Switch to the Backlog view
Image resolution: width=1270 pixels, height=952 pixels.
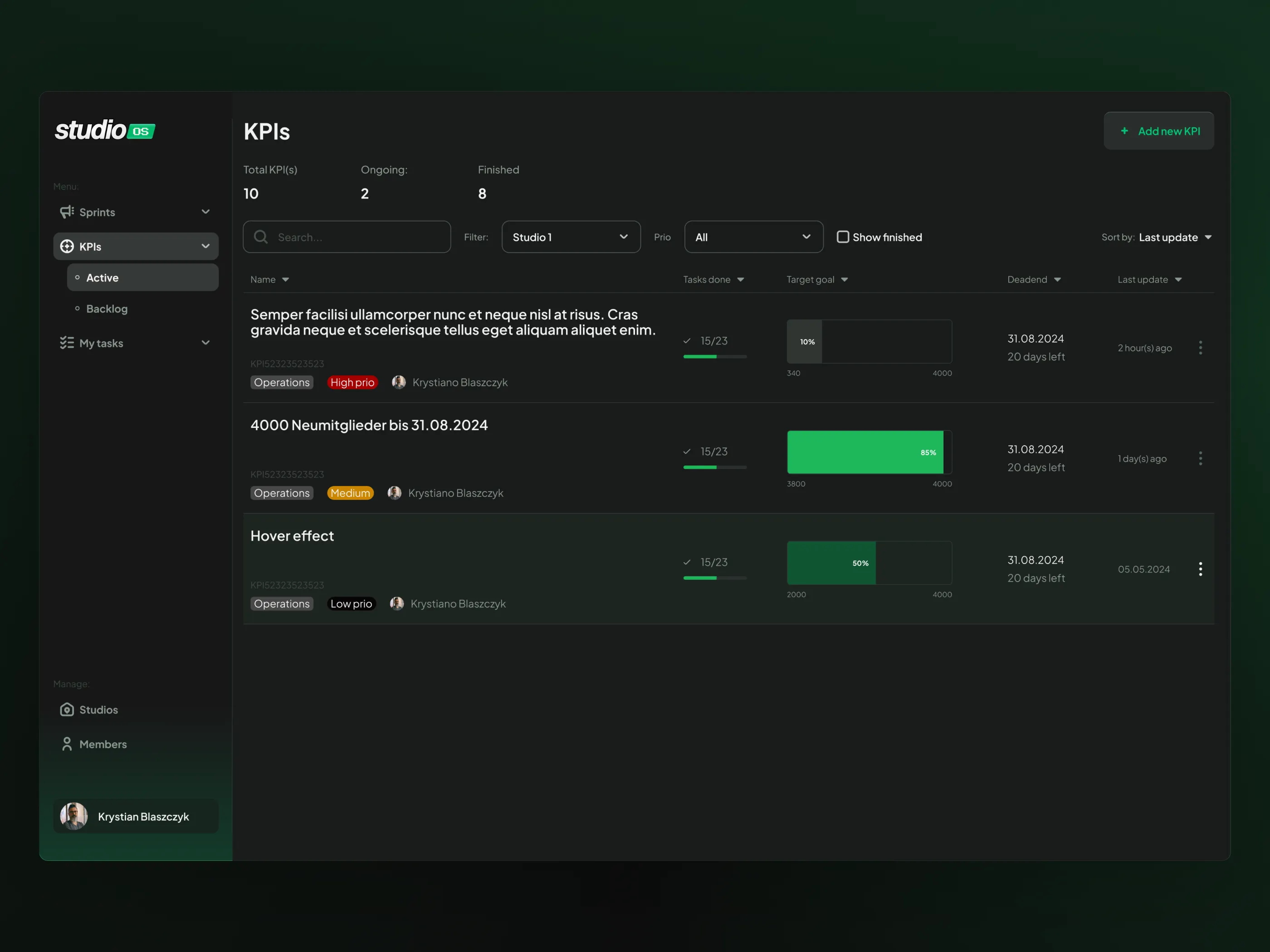107,308
